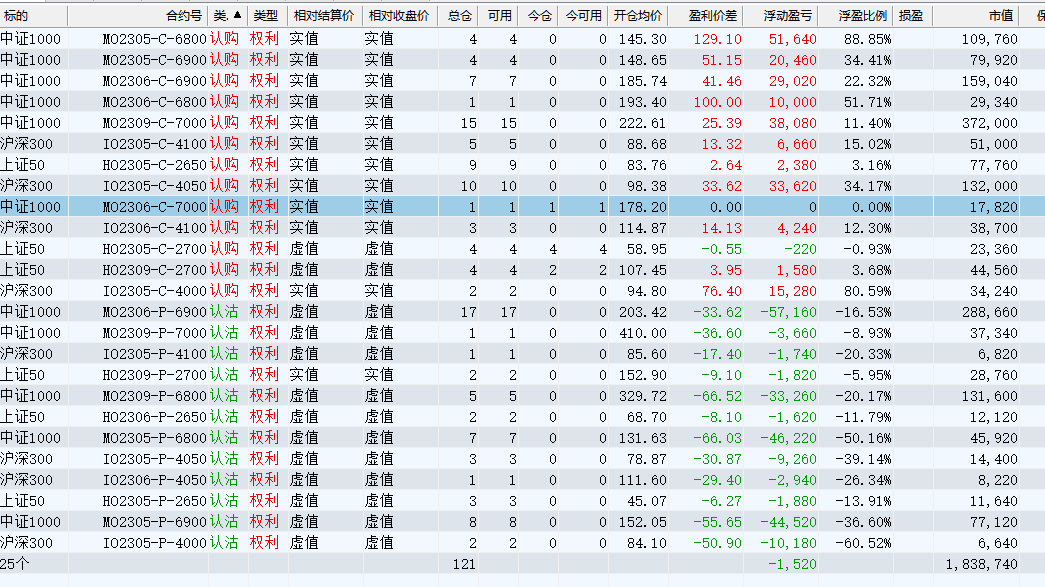Click the 可用 column header
Viewport: 1045px width, 587px height.
(499, 15)
